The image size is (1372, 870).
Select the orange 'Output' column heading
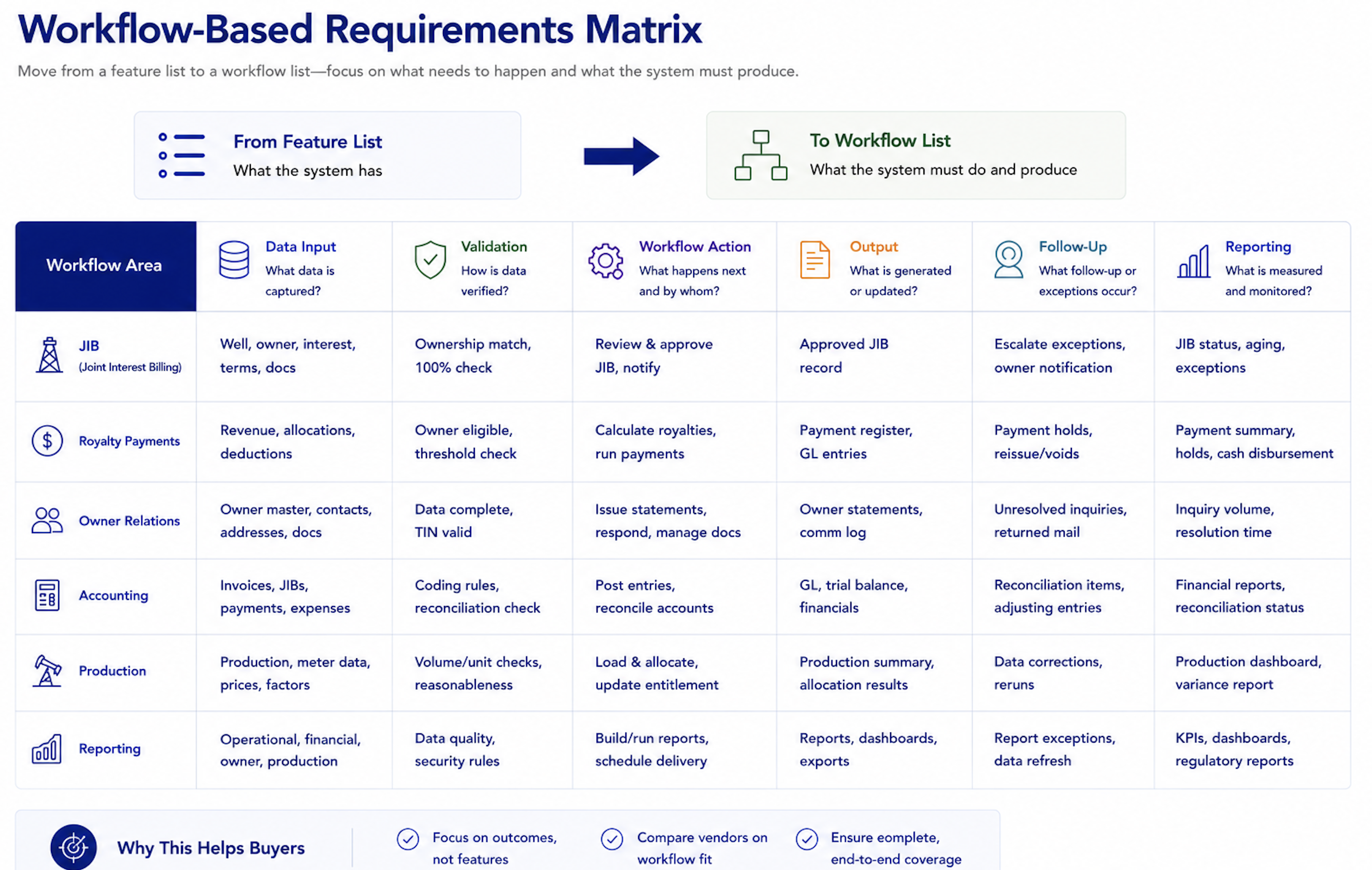874,247
